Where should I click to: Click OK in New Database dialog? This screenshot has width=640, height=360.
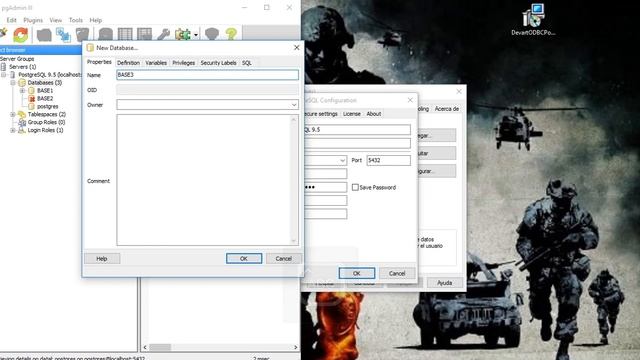(244, 258)
